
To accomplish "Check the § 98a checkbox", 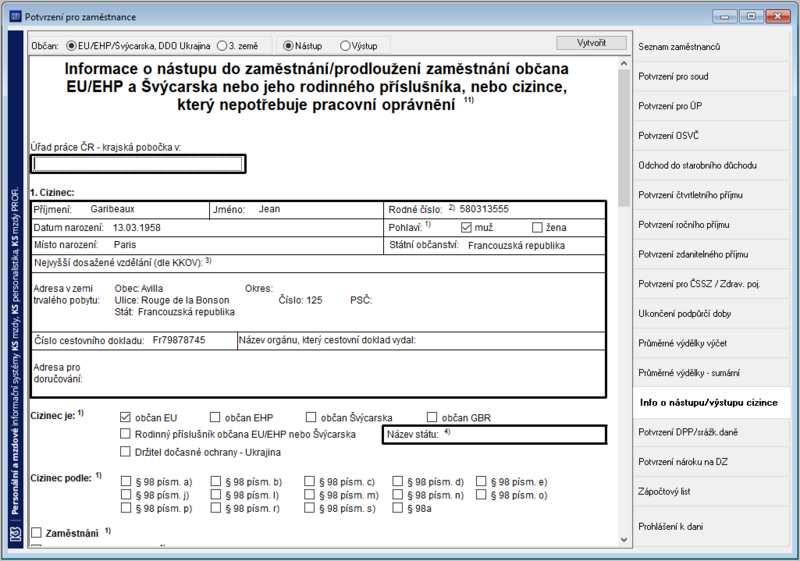I will tap(397, 507).
